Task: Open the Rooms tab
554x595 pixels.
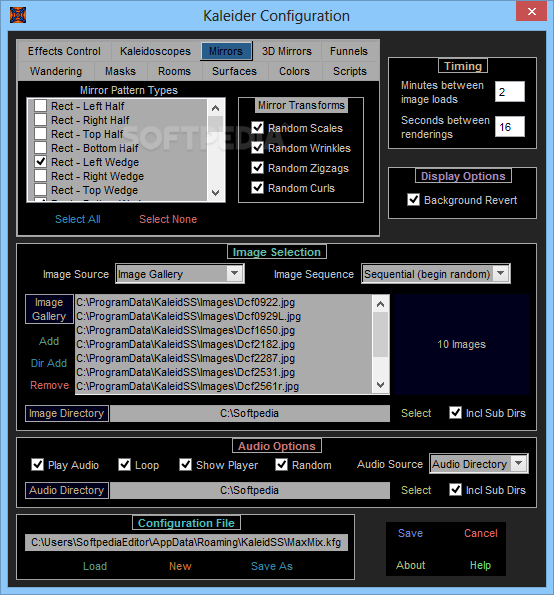Action: (x=175, y=71)
